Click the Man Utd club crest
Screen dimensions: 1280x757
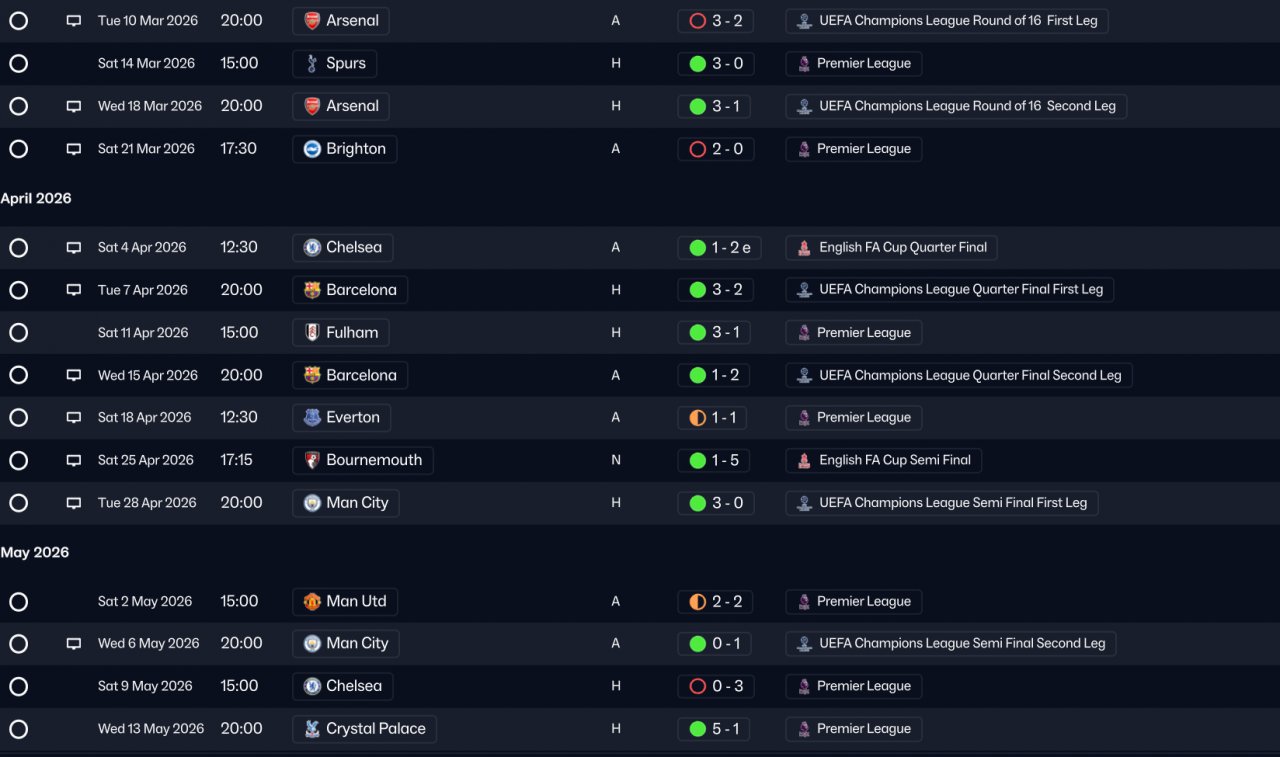click(312, 601)
